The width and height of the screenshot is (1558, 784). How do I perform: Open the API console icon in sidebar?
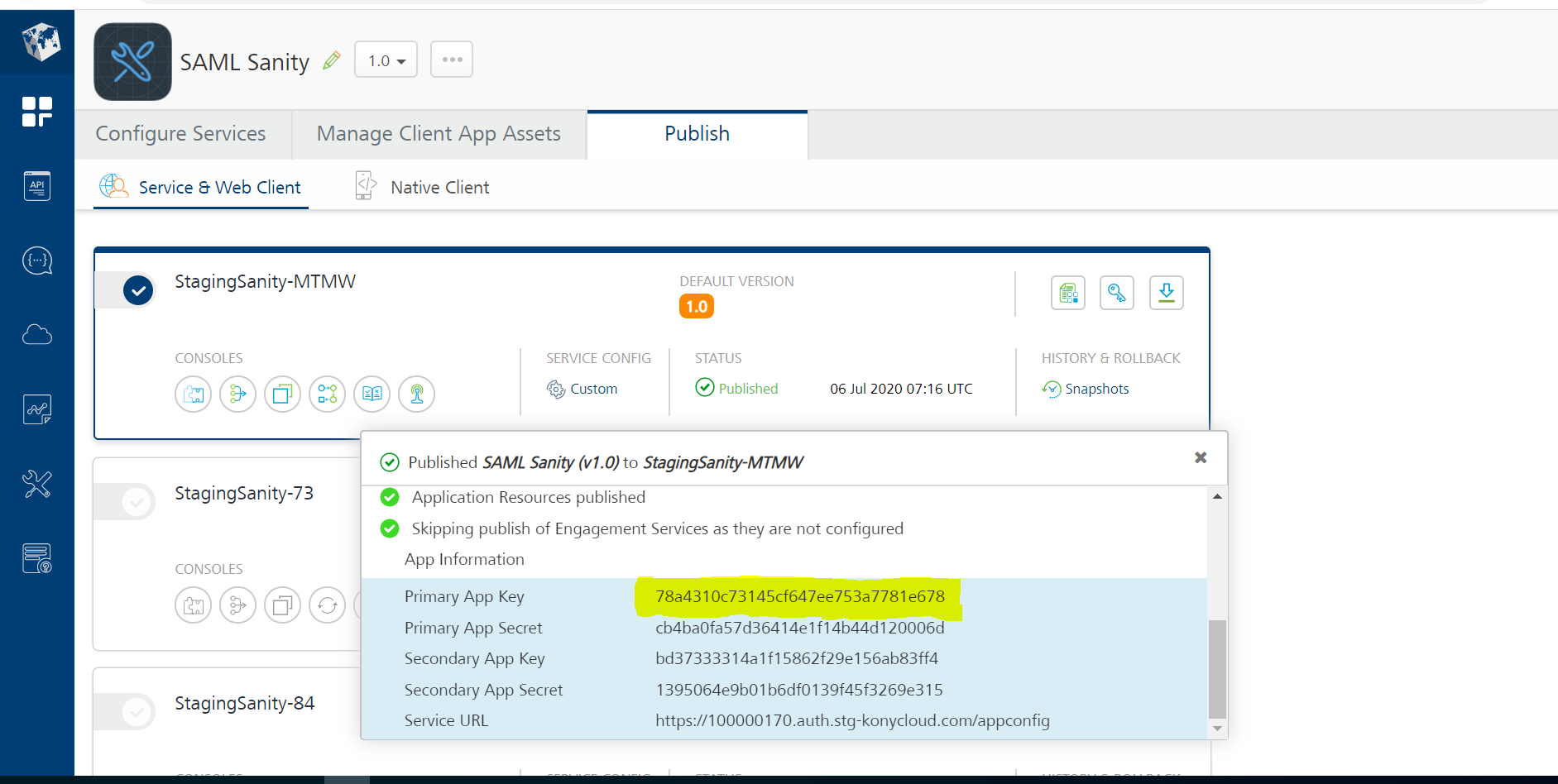point(36,185)
